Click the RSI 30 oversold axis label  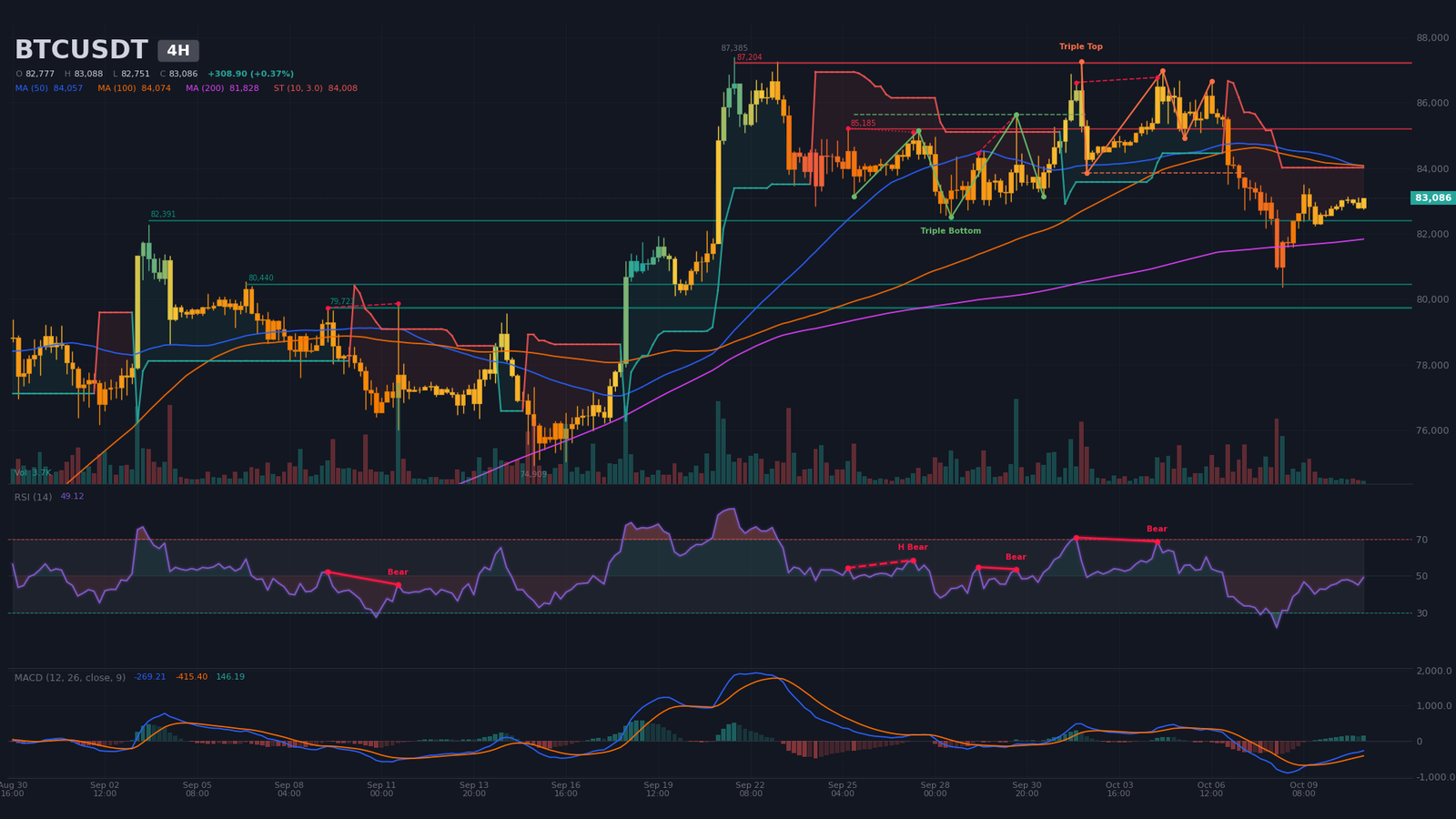pos(1421,613)
